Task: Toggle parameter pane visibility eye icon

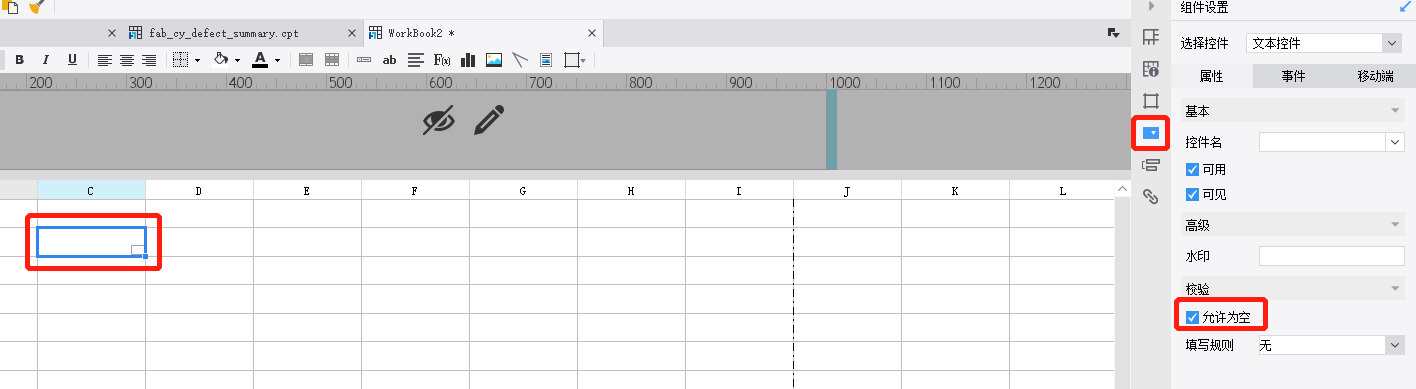Action: click(438, 121)
